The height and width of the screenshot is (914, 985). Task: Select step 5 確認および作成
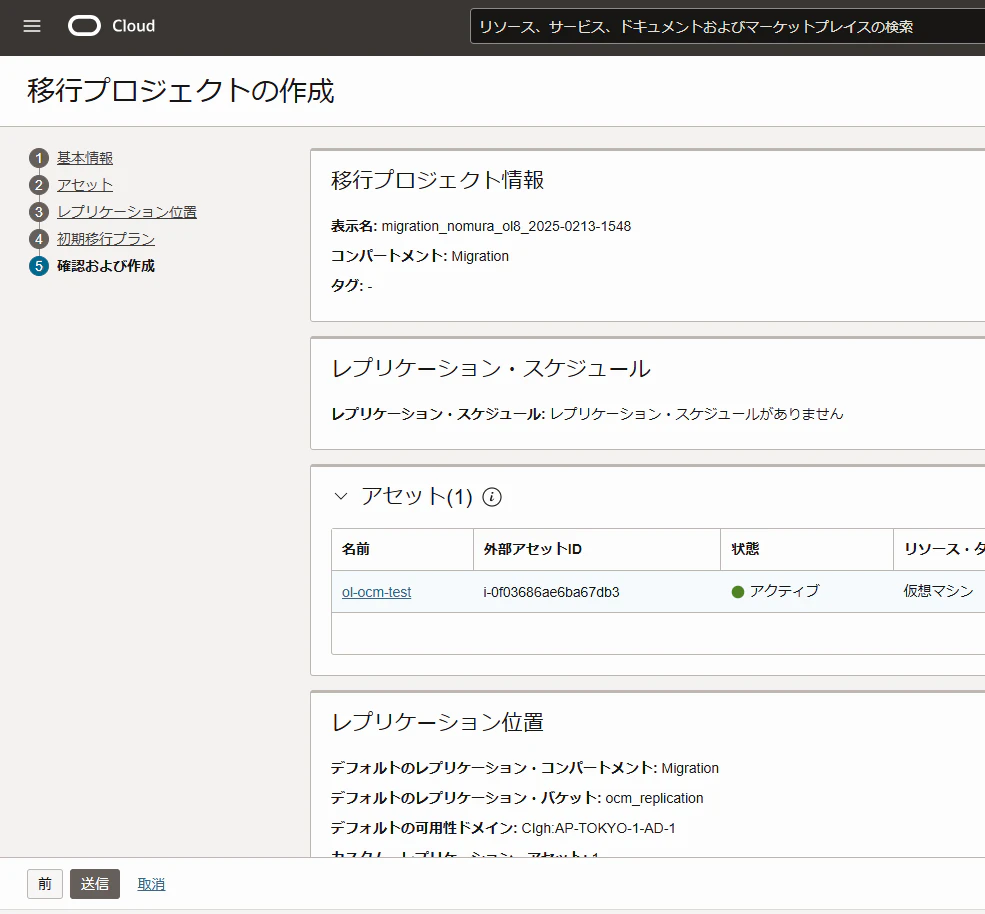106,266
